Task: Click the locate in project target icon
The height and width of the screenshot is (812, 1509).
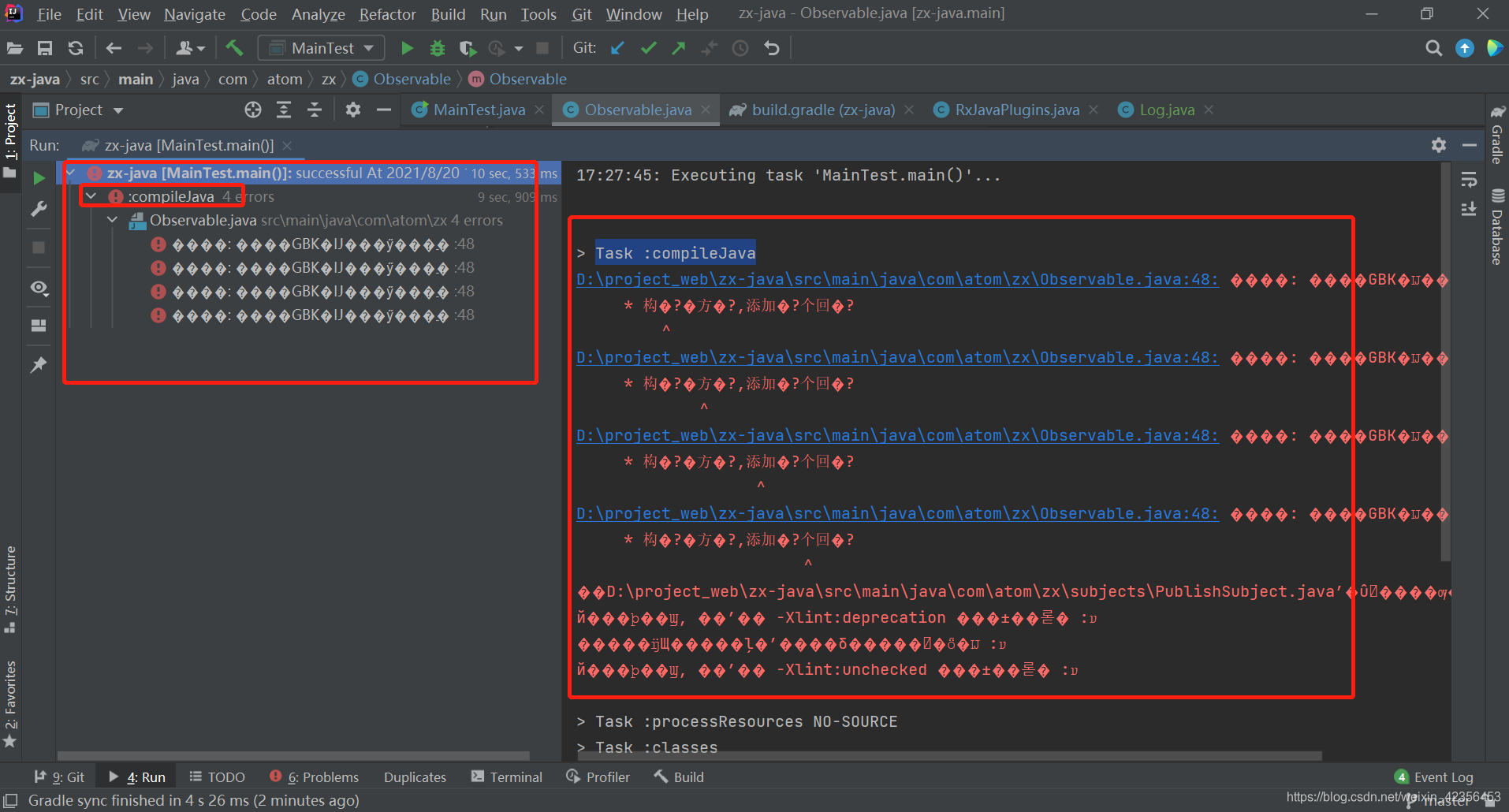Action: 253,110
